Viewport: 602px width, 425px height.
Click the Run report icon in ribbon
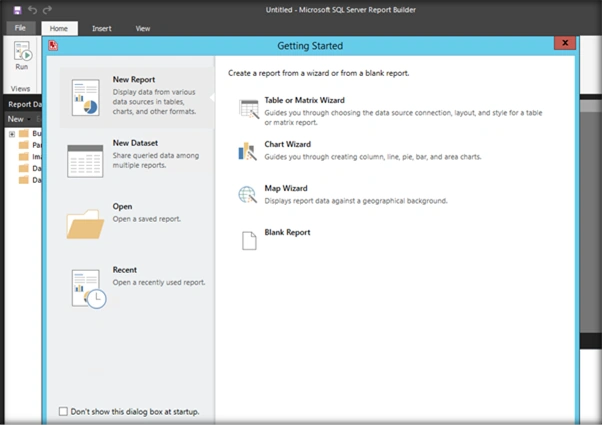coord(22,56)
